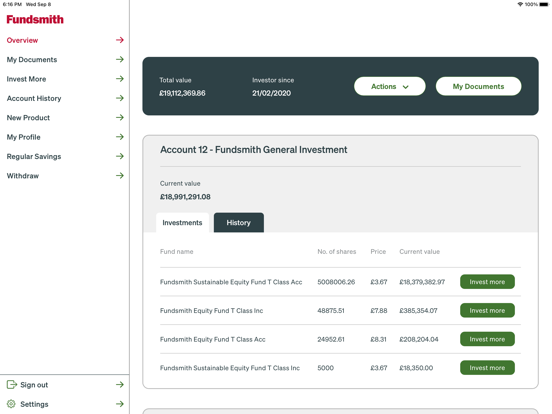The height and width of the screenshot is (414, 552).
Task: Switch to the History tab
Action: pyautogui.click(x=239, y=222)
